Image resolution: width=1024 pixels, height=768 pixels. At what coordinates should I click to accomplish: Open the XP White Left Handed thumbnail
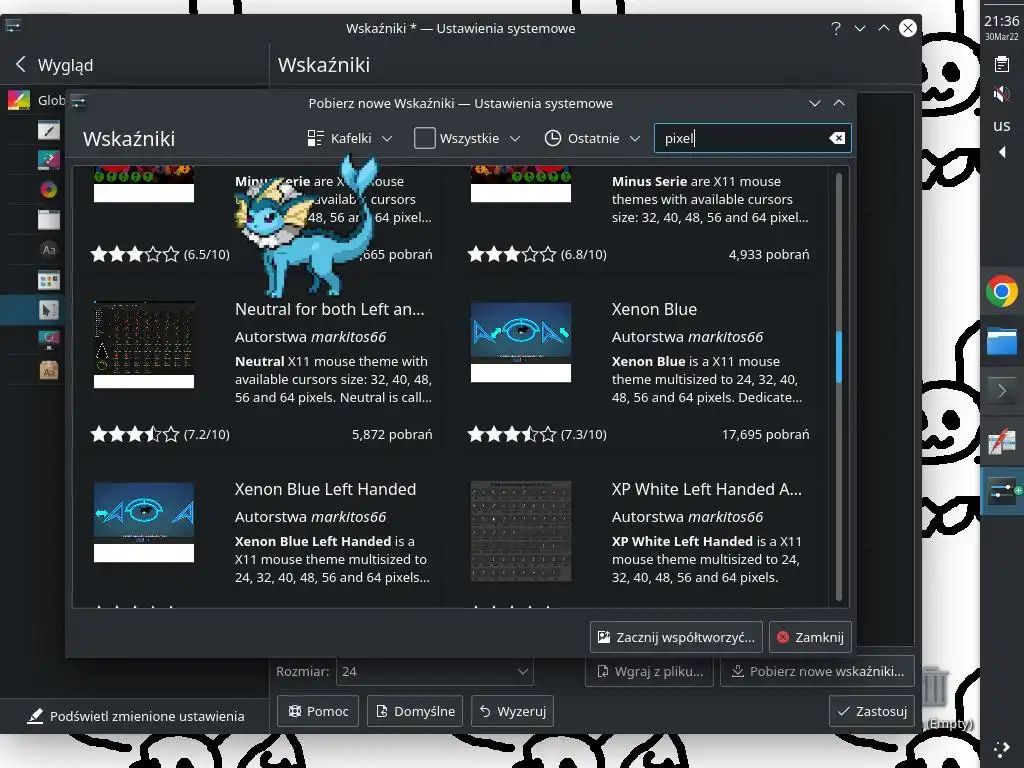[x=520, y=531]
